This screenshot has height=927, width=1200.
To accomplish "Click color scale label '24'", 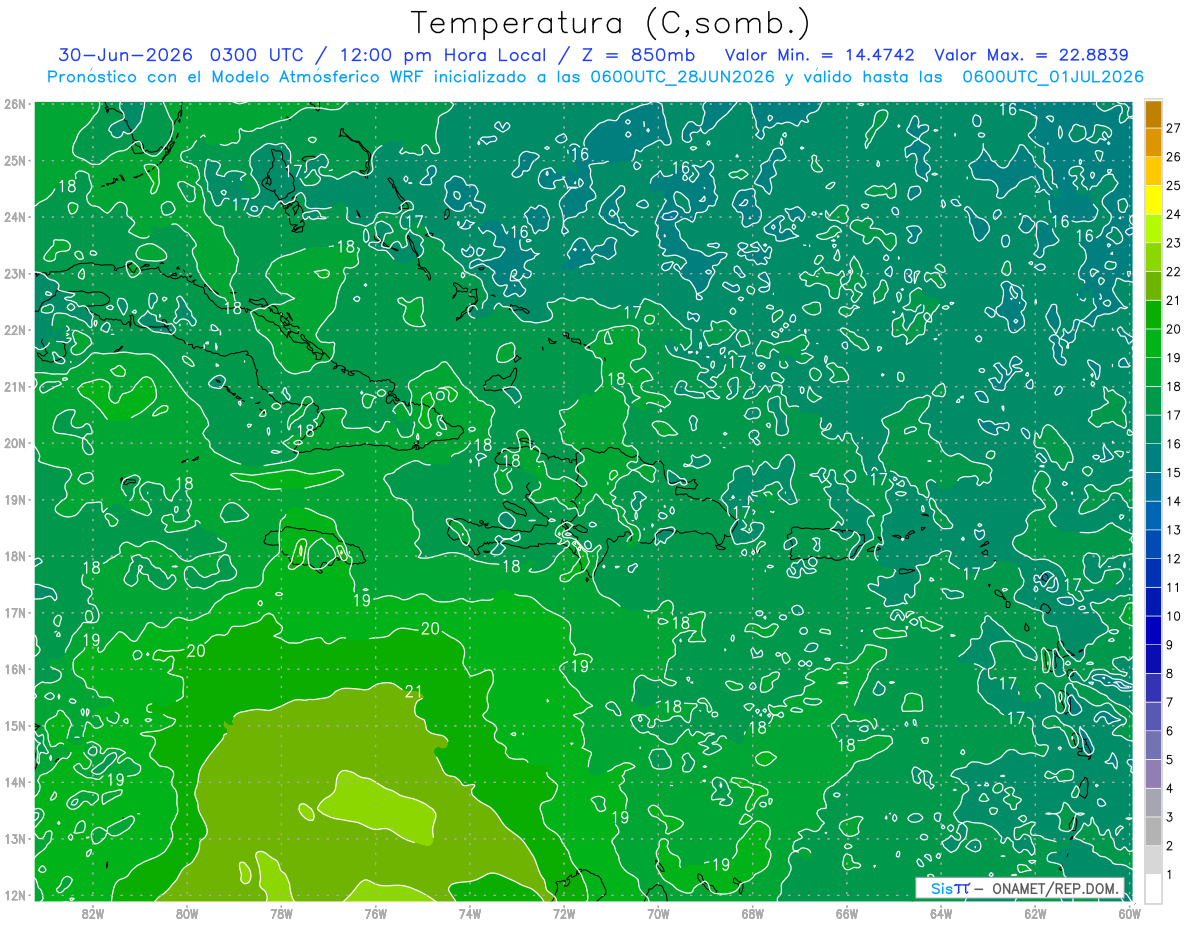I will pyautogui.click(x=1173, y=214).
